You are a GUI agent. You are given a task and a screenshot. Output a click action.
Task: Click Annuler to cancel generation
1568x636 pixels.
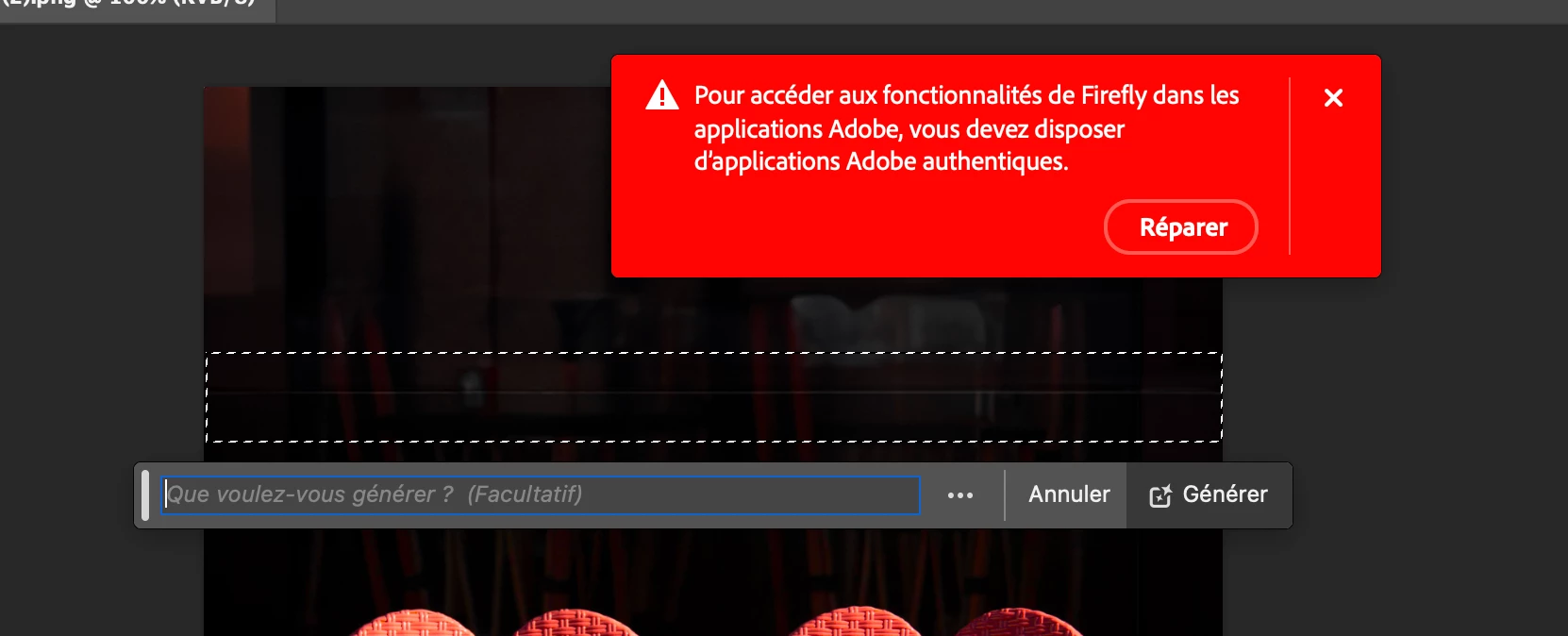1069,494
